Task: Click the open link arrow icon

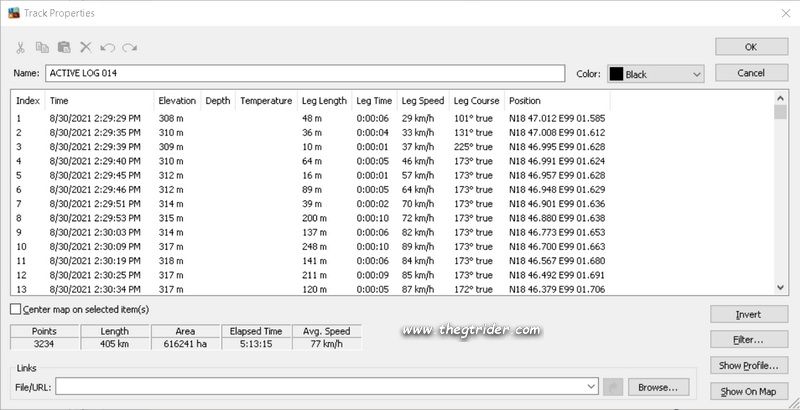Action: (x=616, y=386)
